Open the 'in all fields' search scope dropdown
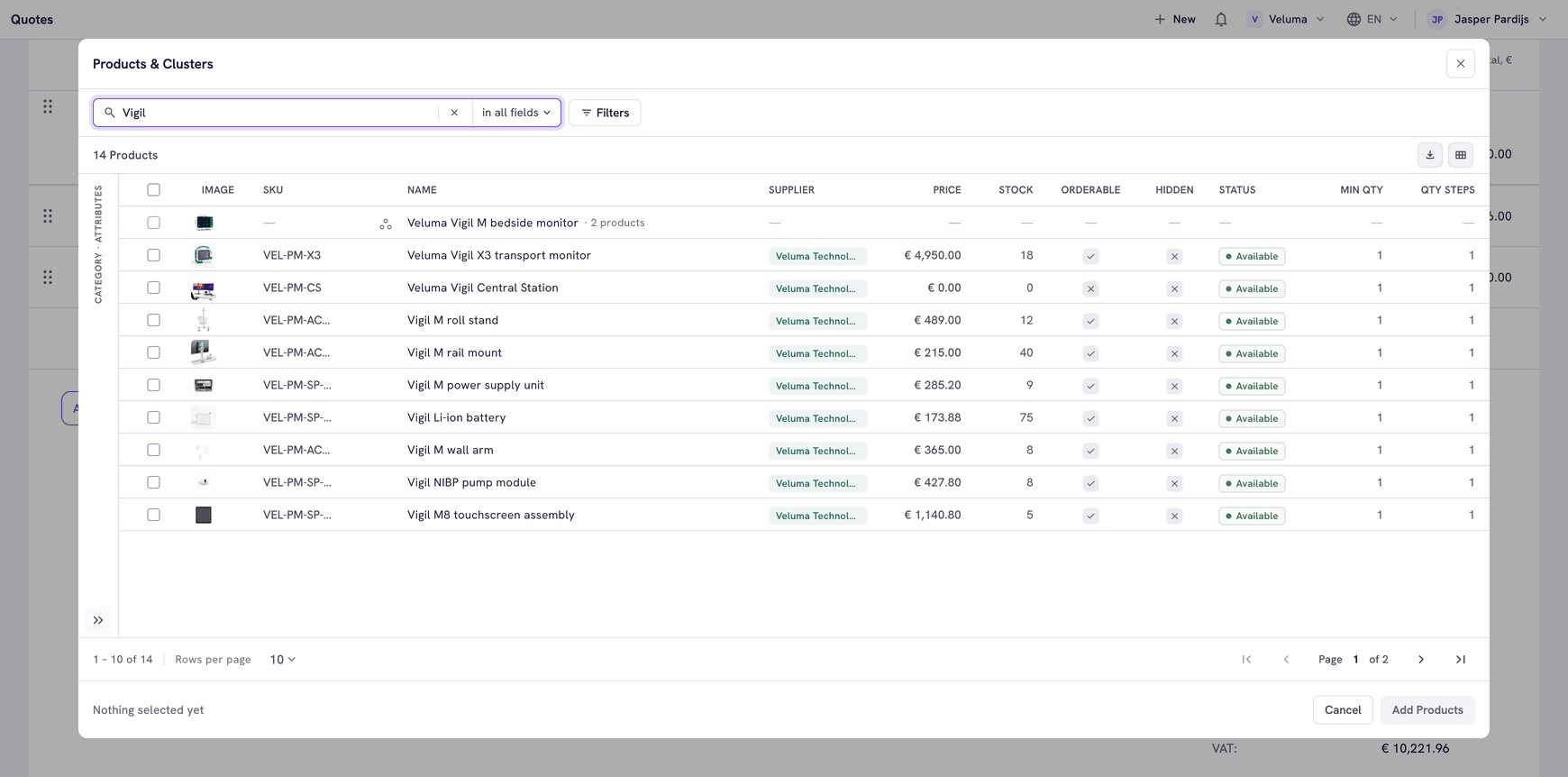 click(x=516, y=113)
